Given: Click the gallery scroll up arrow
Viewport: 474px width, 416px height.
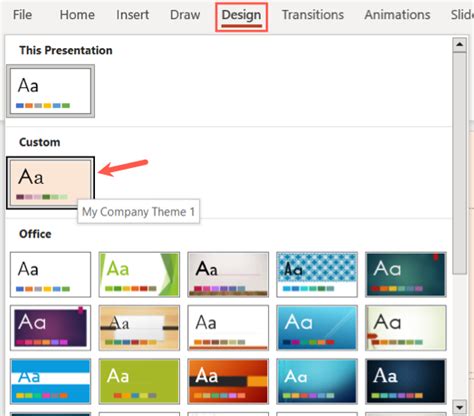Looking at the screenshot, I should [459, 45].
